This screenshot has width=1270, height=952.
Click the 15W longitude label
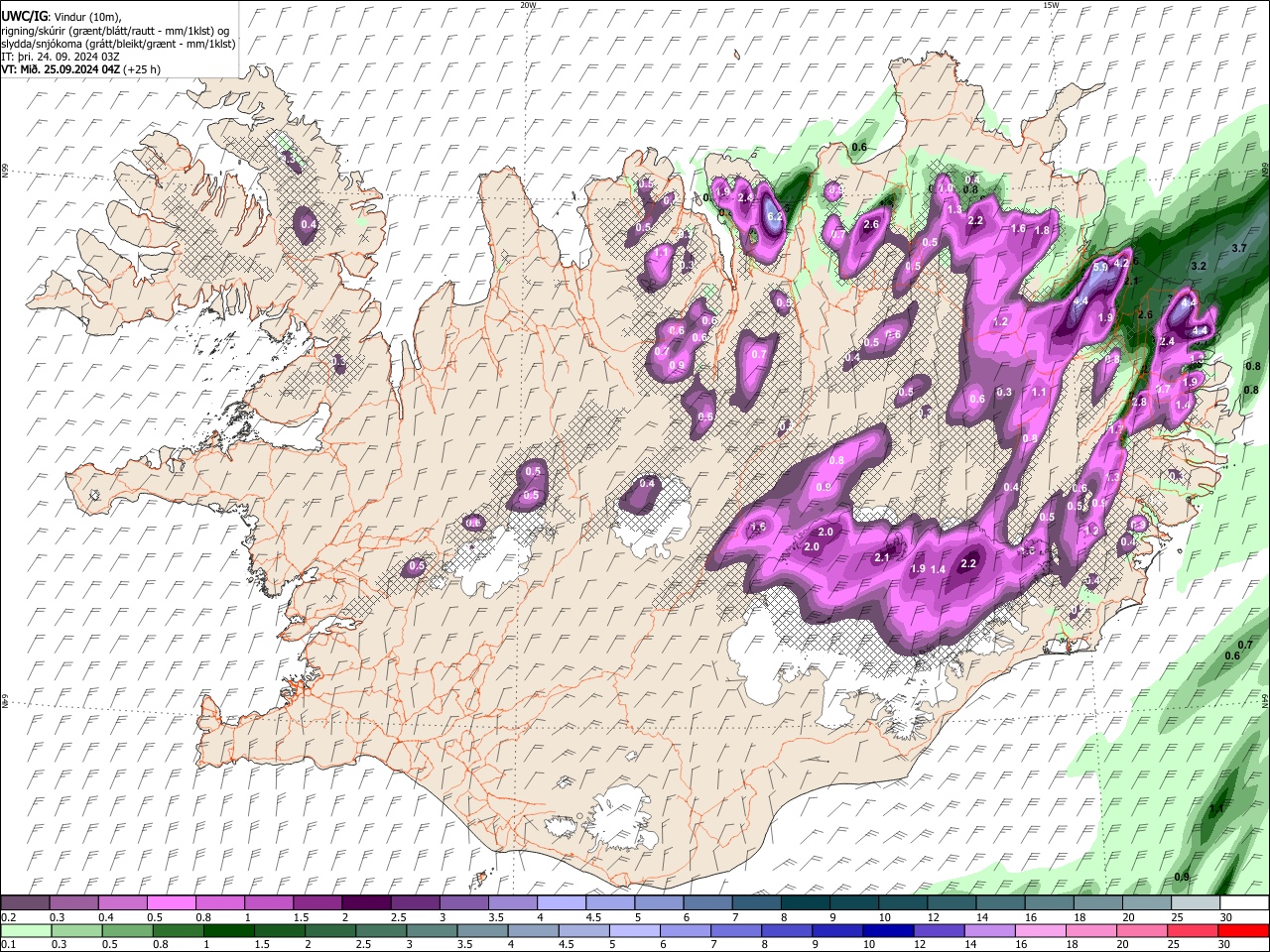point(1050,5)
